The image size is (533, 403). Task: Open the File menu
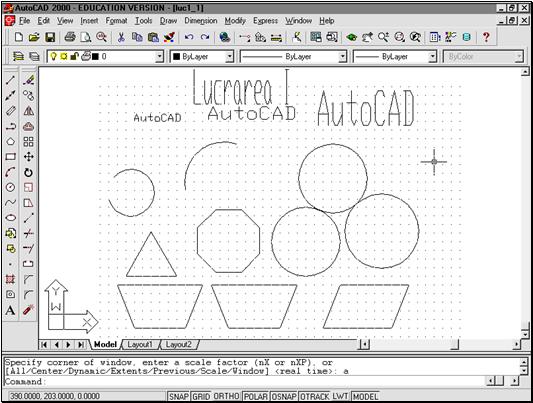24,21
